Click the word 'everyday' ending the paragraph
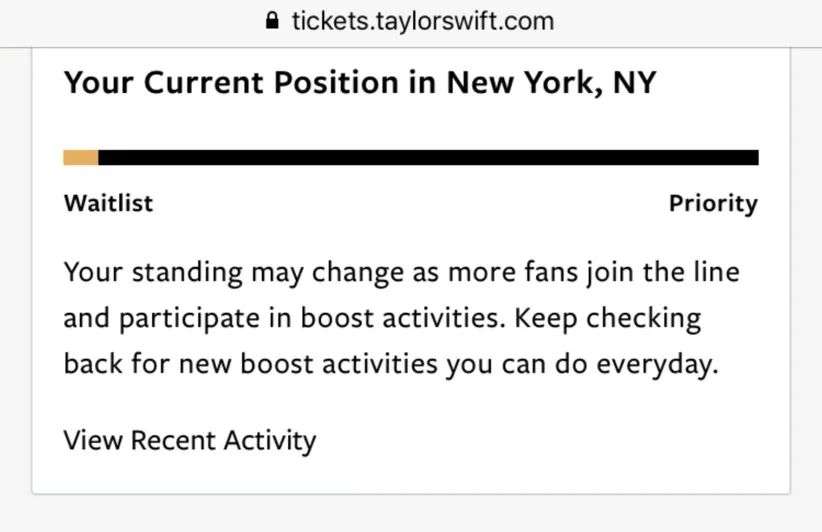Image resolution: width=822 pixels, height=532 pixels. click(657, 364)
